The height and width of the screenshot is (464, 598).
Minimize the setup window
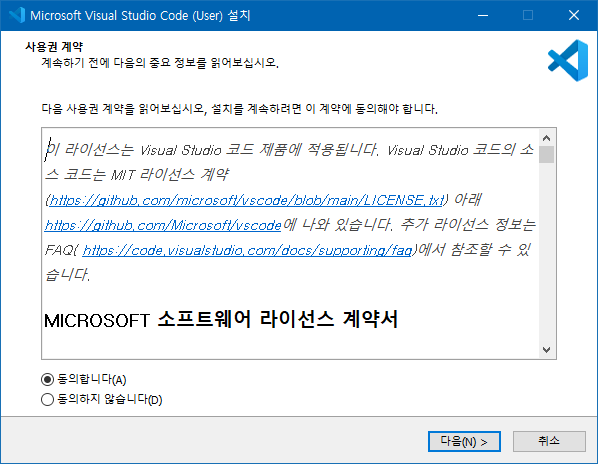pyautogui.click(x=483, y=16)
